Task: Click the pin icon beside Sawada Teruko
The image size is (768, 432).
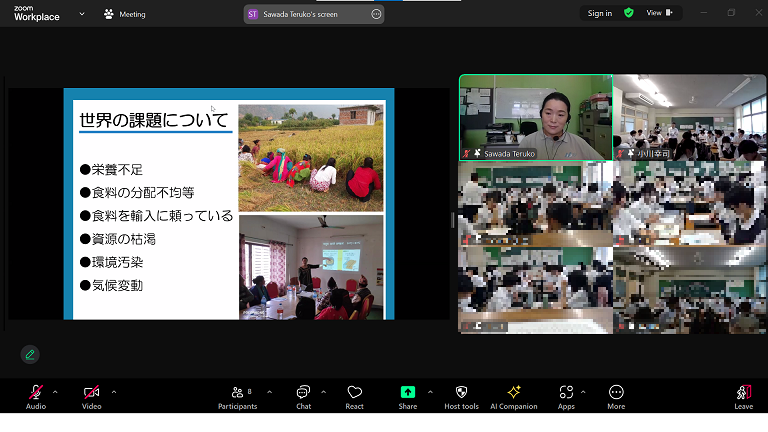Action: pyautogui.click(x=477, y=153)
